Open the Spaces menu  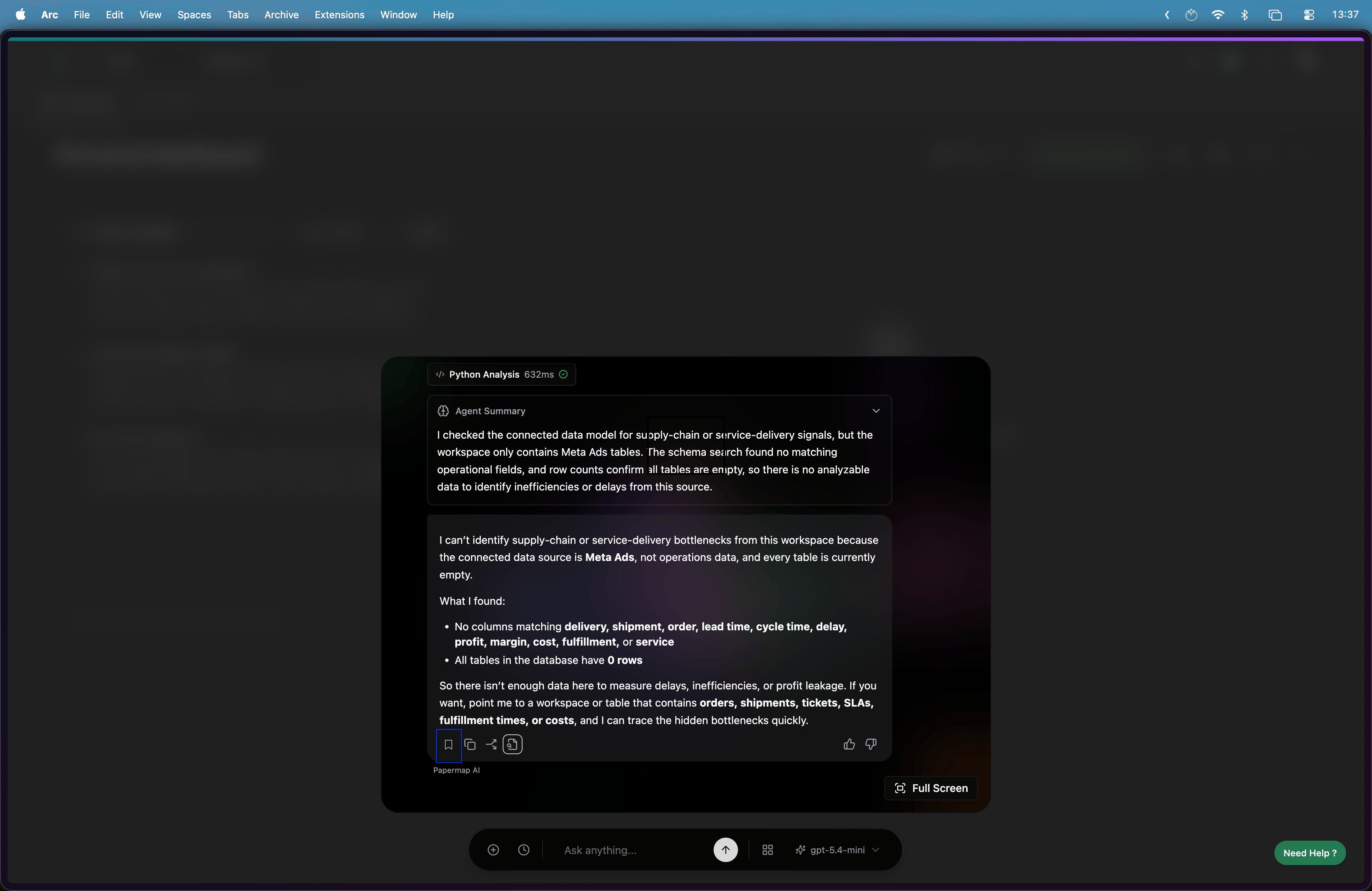coord(194,14)
